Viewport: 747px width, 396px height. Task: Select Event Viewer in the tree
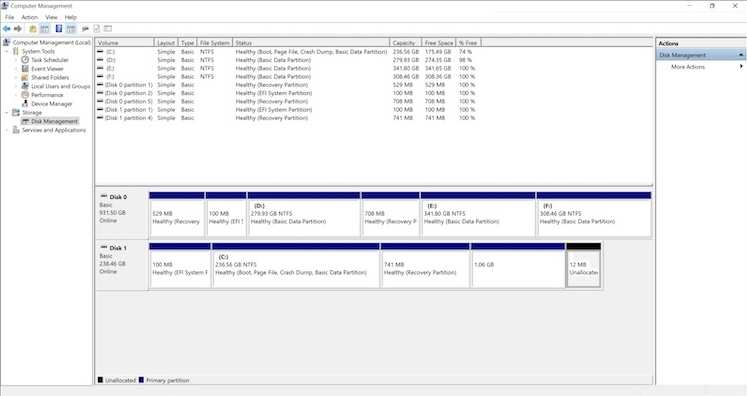(47, 69)
